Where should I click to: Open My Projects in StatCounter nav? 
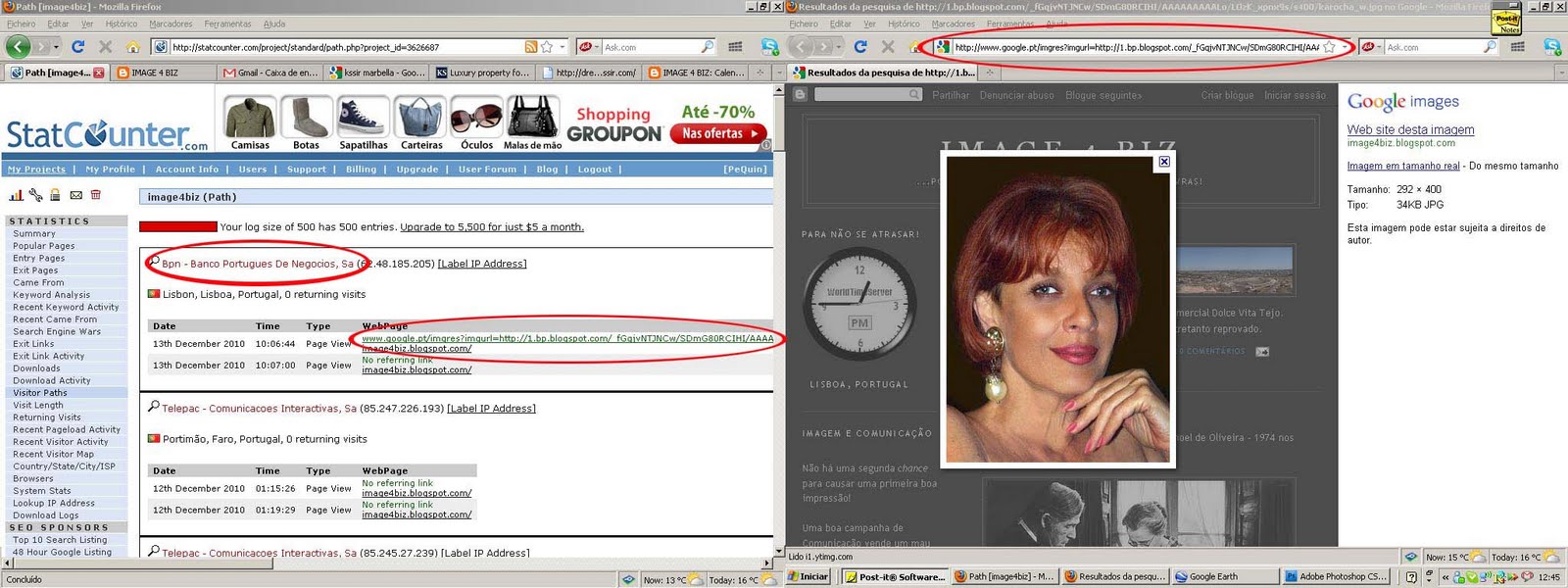coord(36,169)
